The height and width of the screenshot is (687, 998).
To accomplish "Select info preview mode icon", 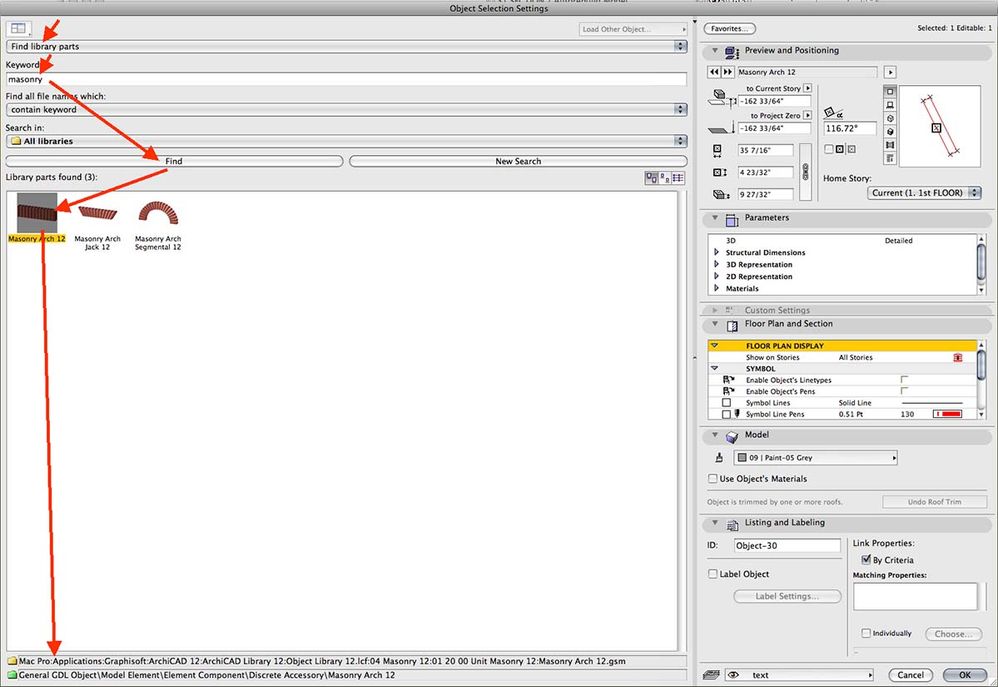I will tap(890, 158).
